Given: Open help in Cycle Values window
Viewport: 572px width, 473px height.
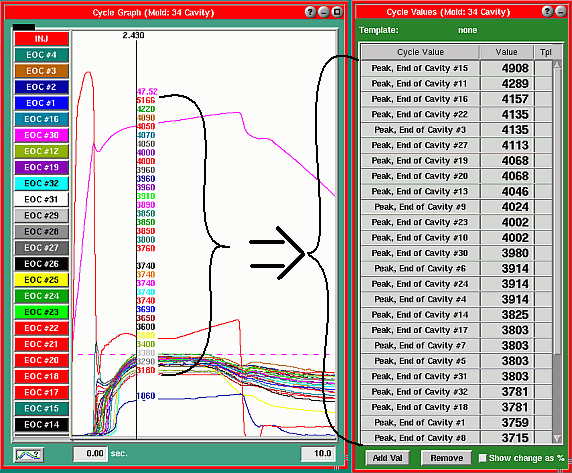Looking at the screenshot, I should (547, 12).
